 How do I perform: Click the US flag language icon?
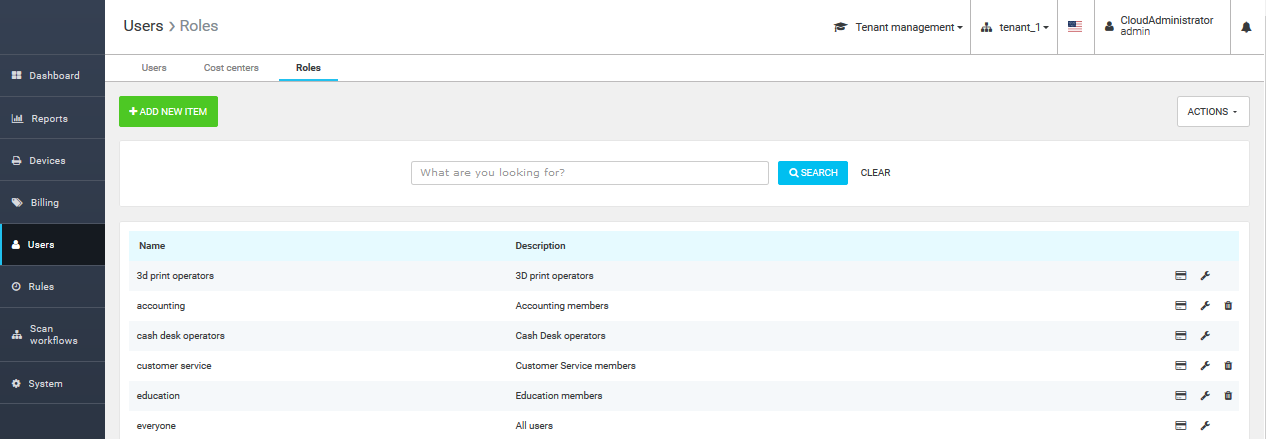click(1075, 27)
